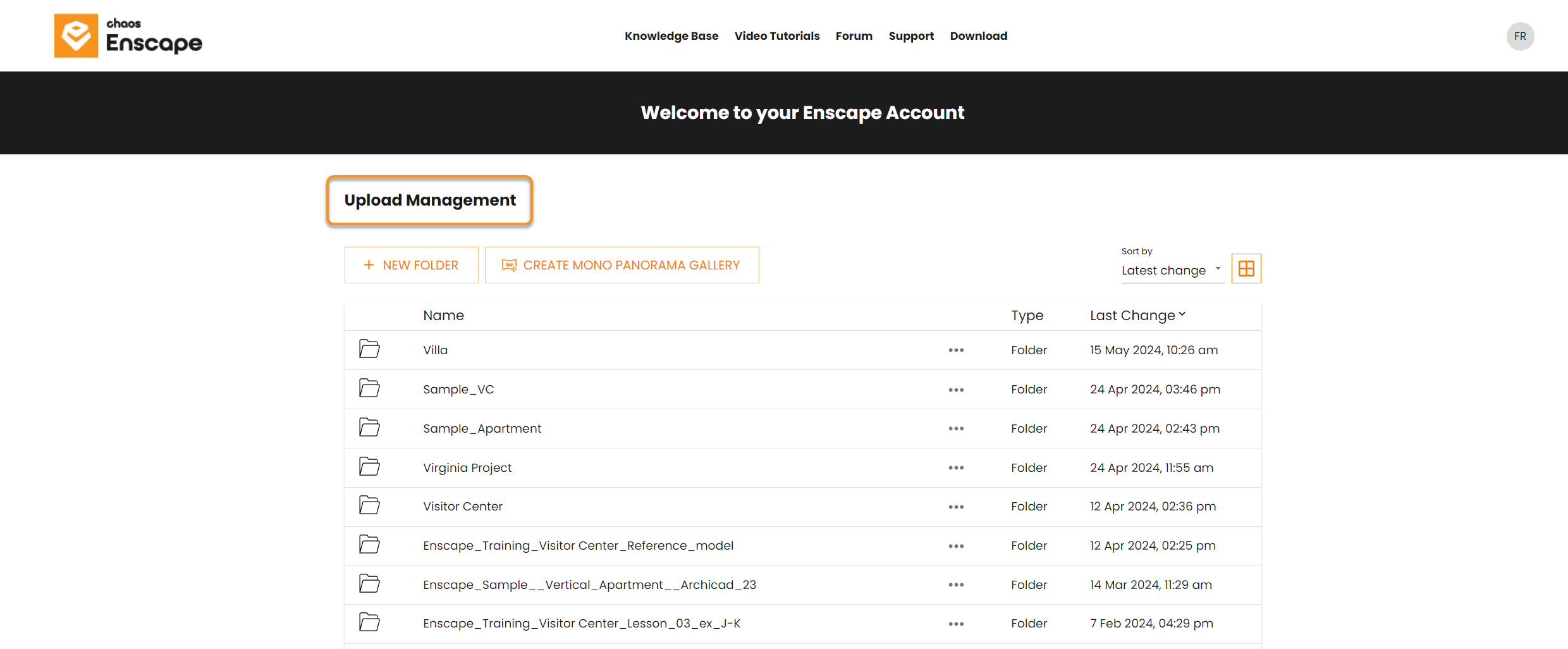The width and height of the screenshot is (1568, 649).
Task: Select the date 15 May 2024, 10:26 am
Action: tap(1153, 350)
